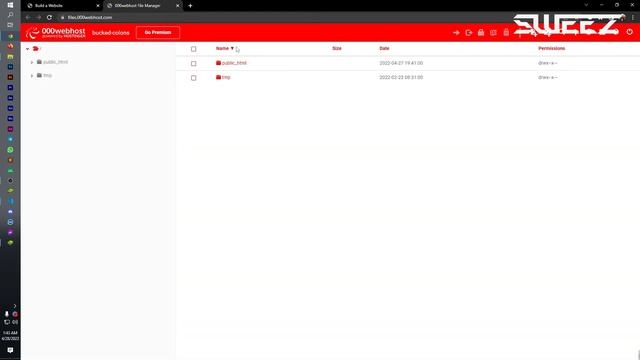Check the box next to public_html

tap(193, 64)
